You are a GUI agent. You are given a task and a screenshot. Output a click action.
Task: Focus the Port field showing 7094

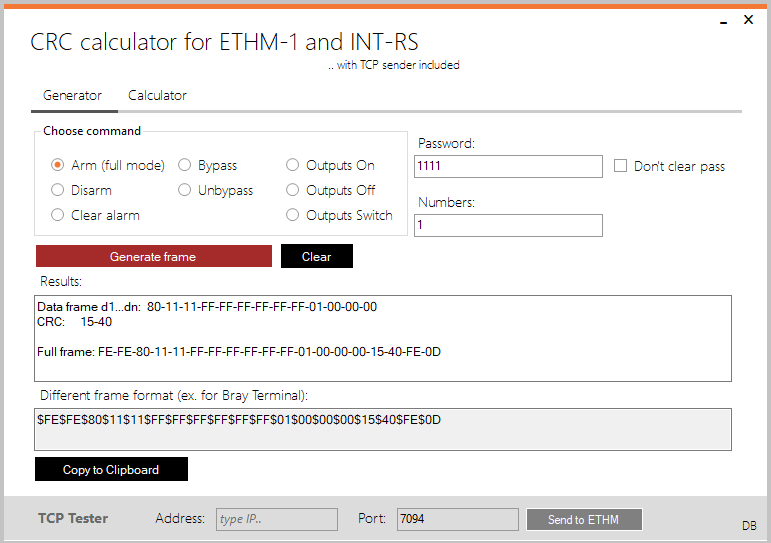coord(457,519)
